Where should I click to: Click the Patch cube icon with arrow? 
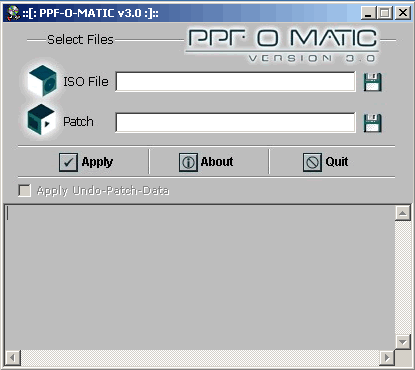coord(41,119)
